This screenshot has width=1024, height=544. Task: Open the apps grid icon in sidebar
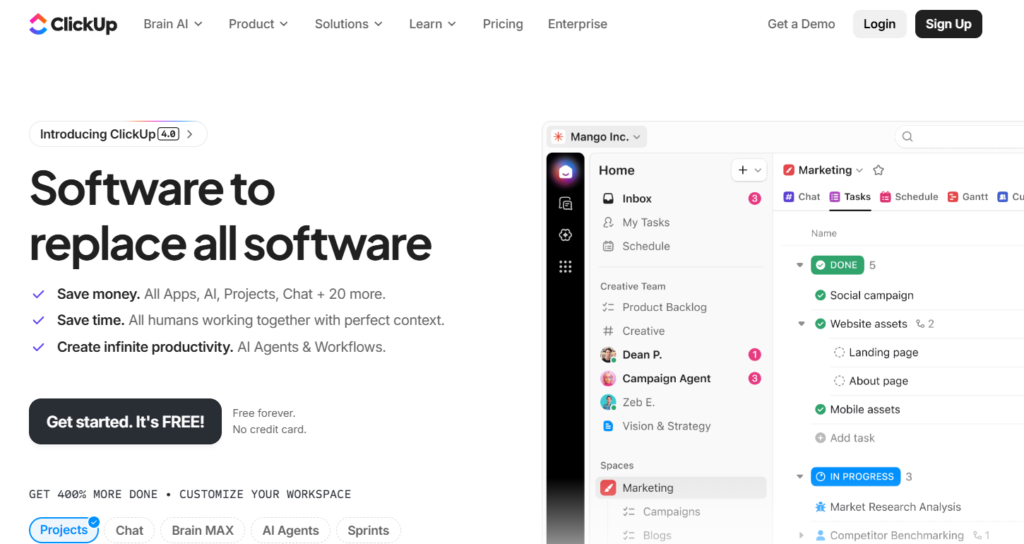tap(566, 266)
